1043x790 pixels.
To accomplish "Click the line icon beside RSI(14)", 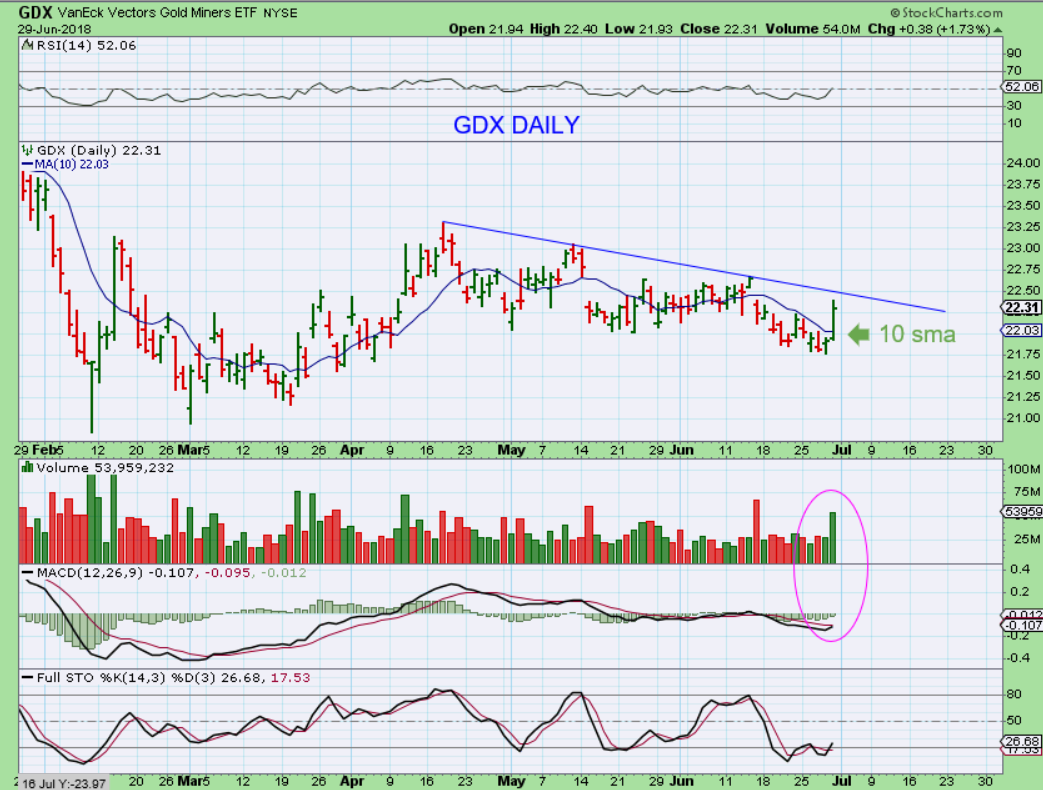I will tap(27, 45).
